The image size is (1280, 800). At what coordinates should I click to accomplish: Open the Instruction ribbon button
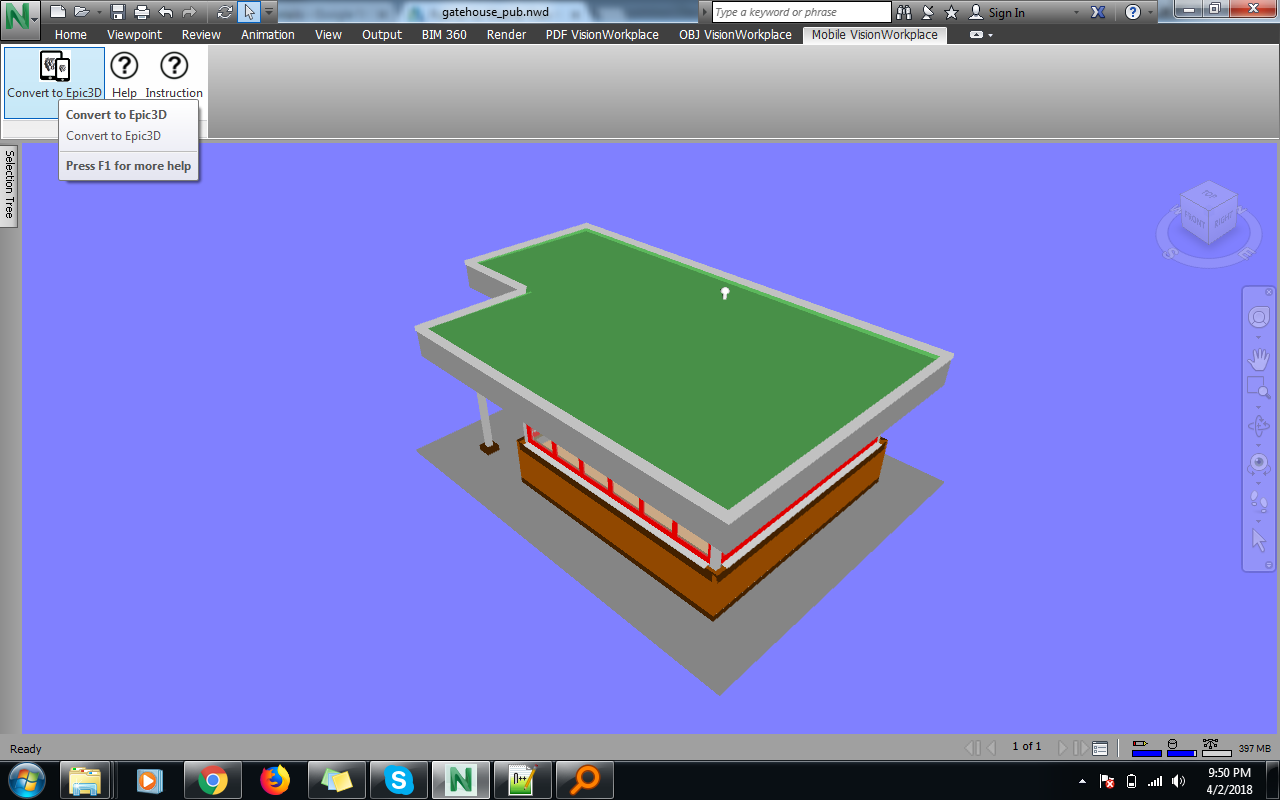(x=174, y=74)
